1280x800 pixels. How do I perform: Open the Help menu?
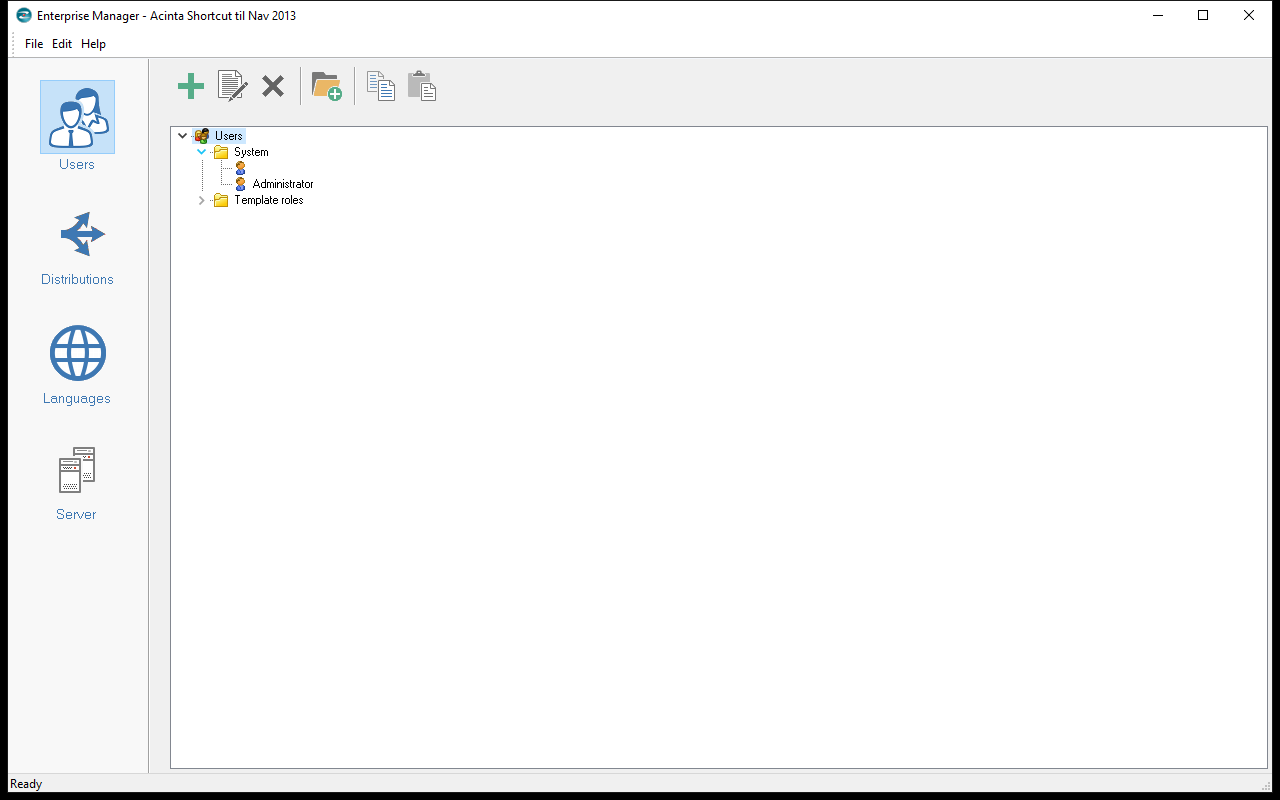93,44
